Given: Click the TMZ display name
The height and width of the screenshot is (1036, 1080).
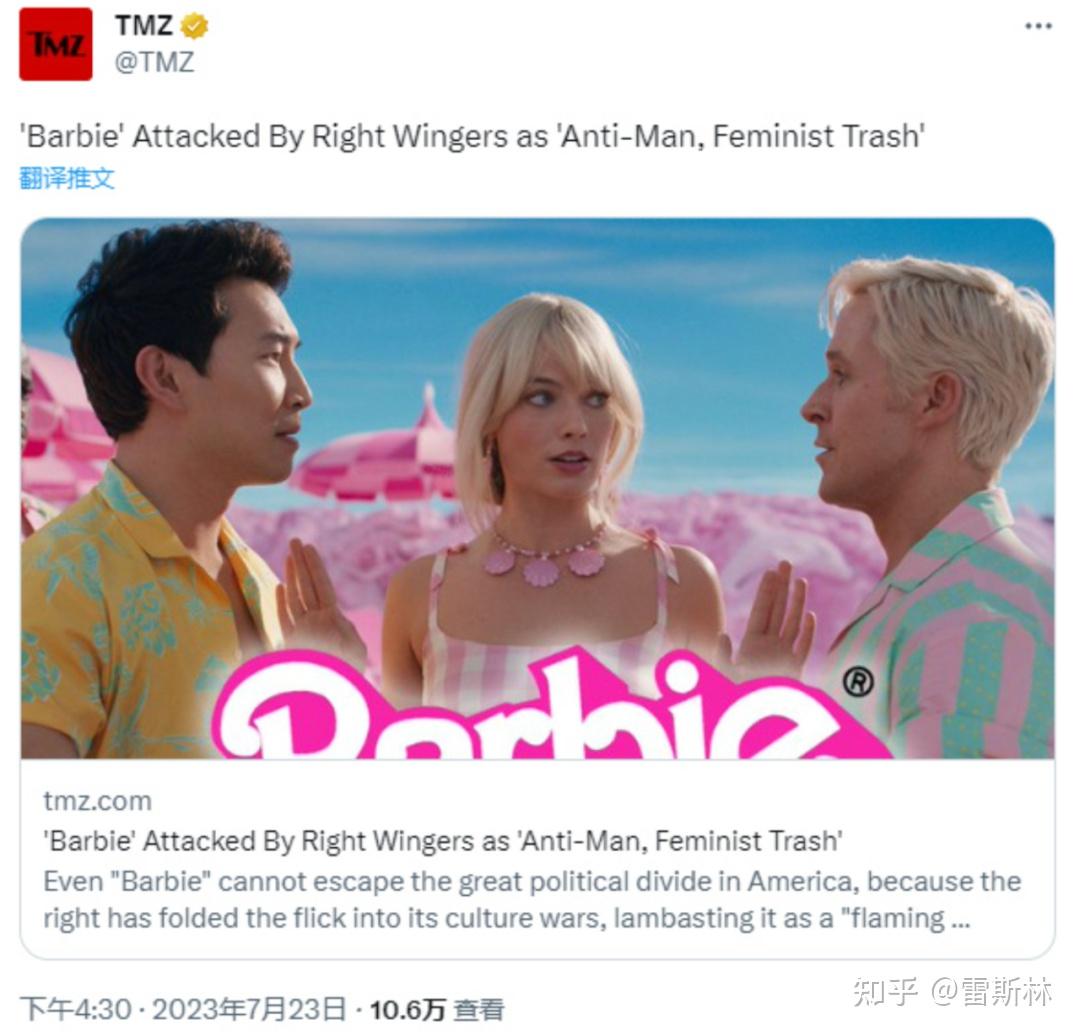Looking at the screenshot, I should click(143, 26).
